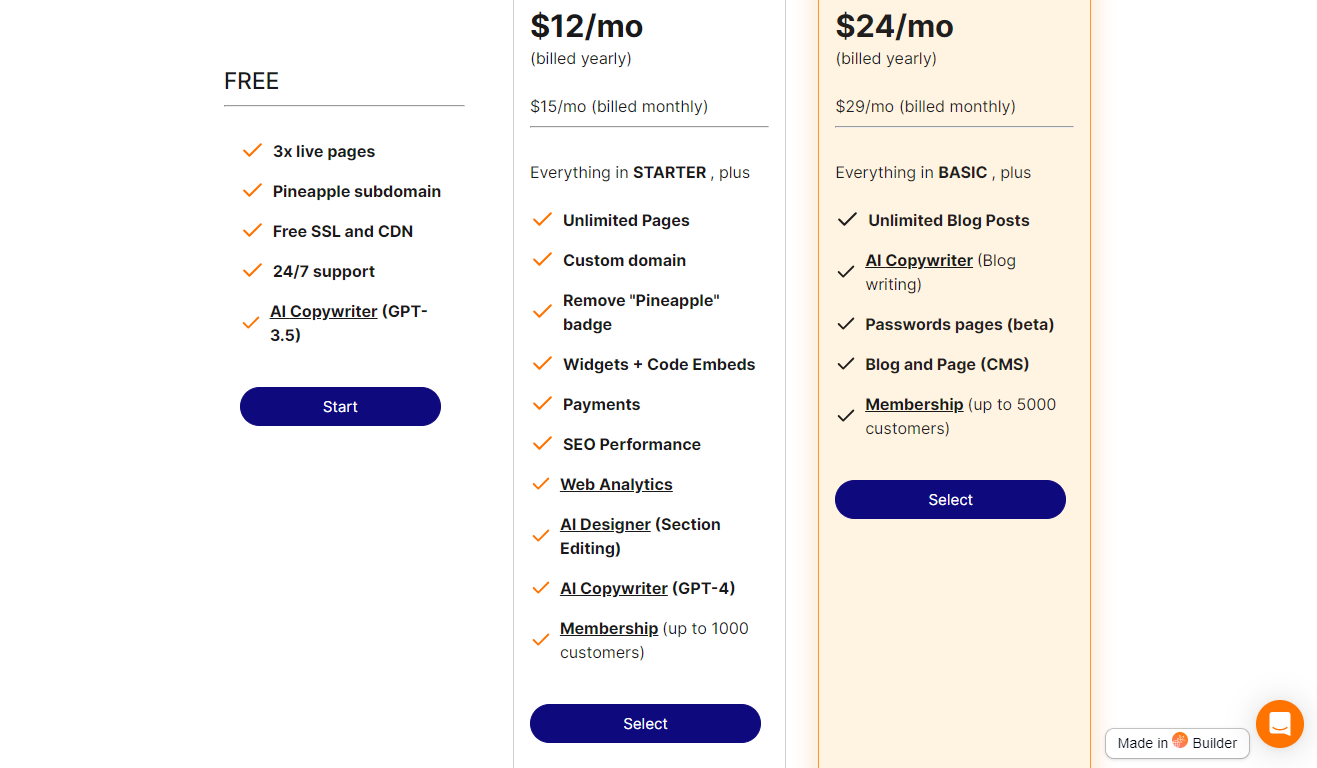This screenshot has height=768, width=1317.
Task: Open AI Copywriter (Blog writing) link
Action: coord(919,260)
